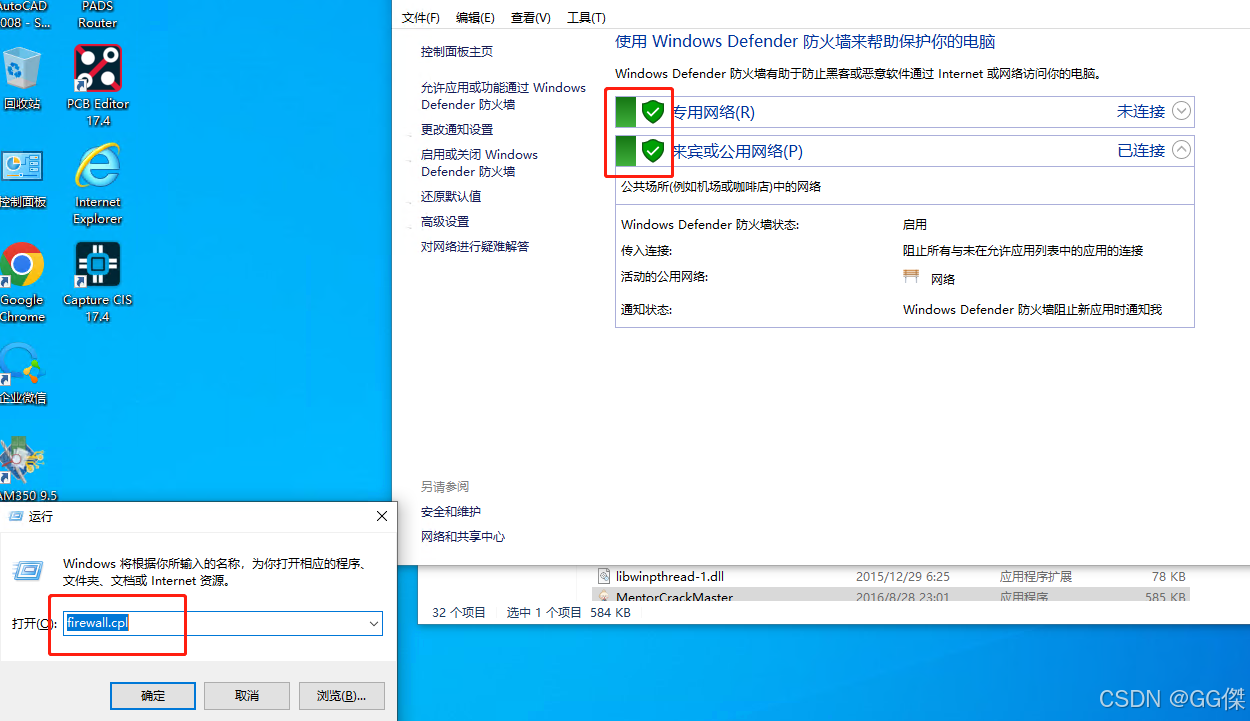Open the 编辑(E) menu

(475, 18)
